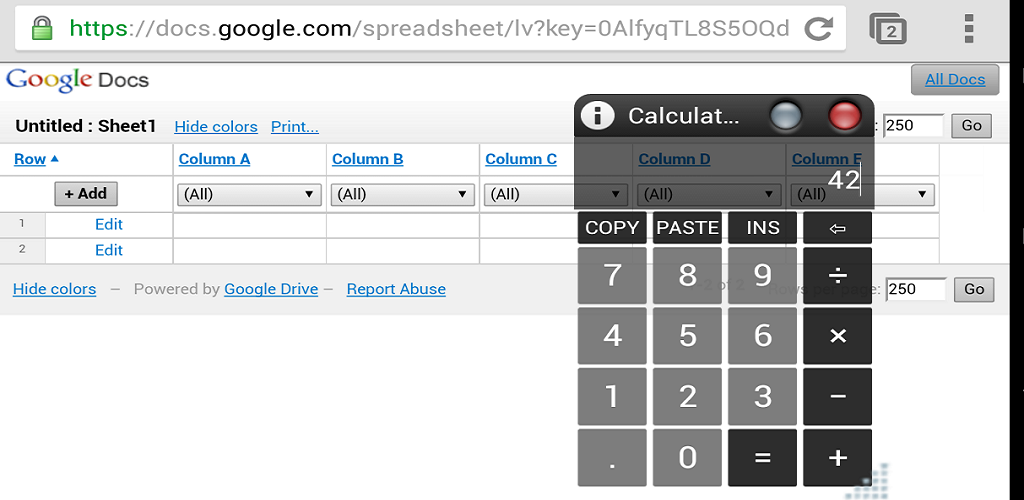Click Hide colors beside the sheet title

[216, 127]
